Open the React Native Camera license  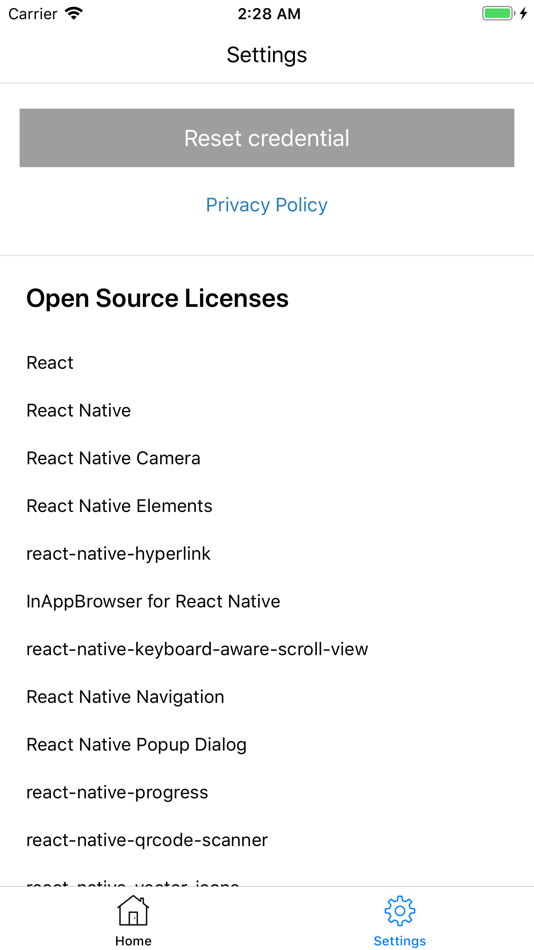(x=113, y=458)
